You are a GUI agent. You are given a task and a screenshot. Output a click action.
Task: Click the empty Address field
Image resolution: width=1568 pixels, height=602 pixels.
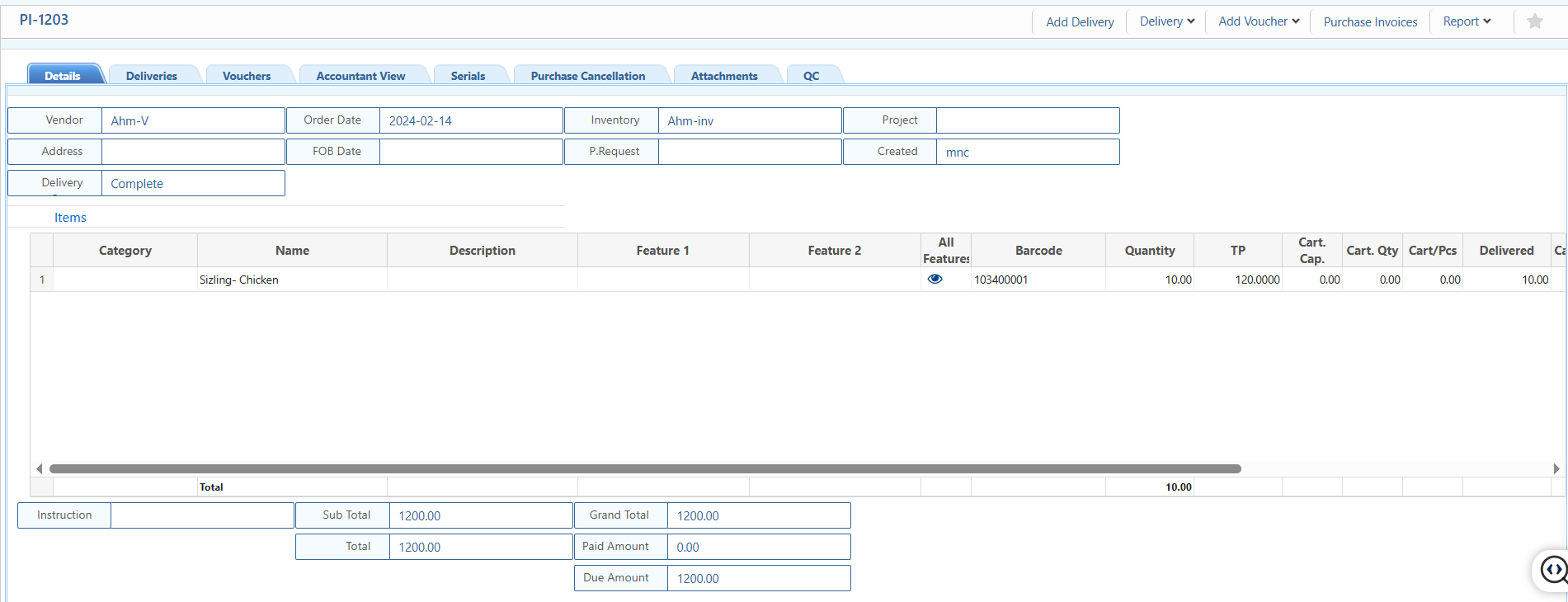pos(193,152)
